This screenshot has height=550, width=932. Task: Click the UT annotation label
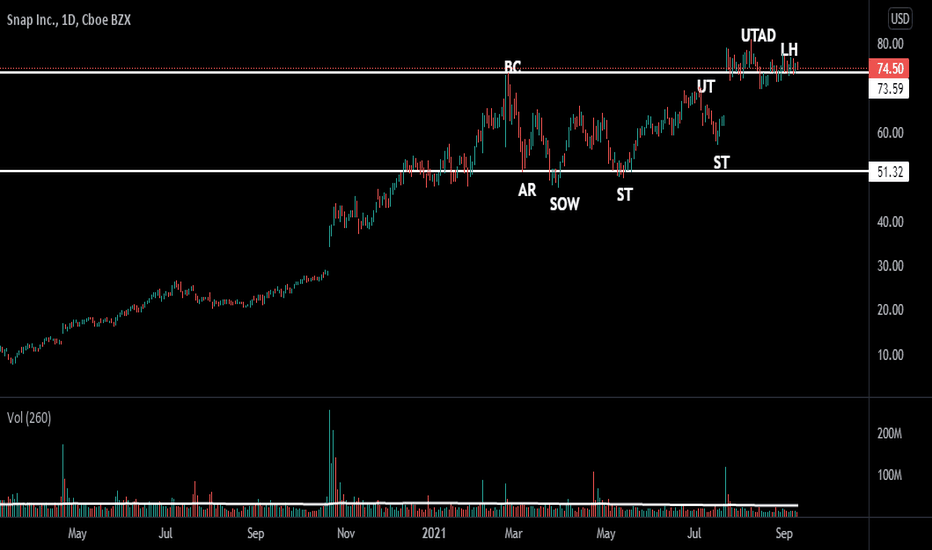coord(706,87)
